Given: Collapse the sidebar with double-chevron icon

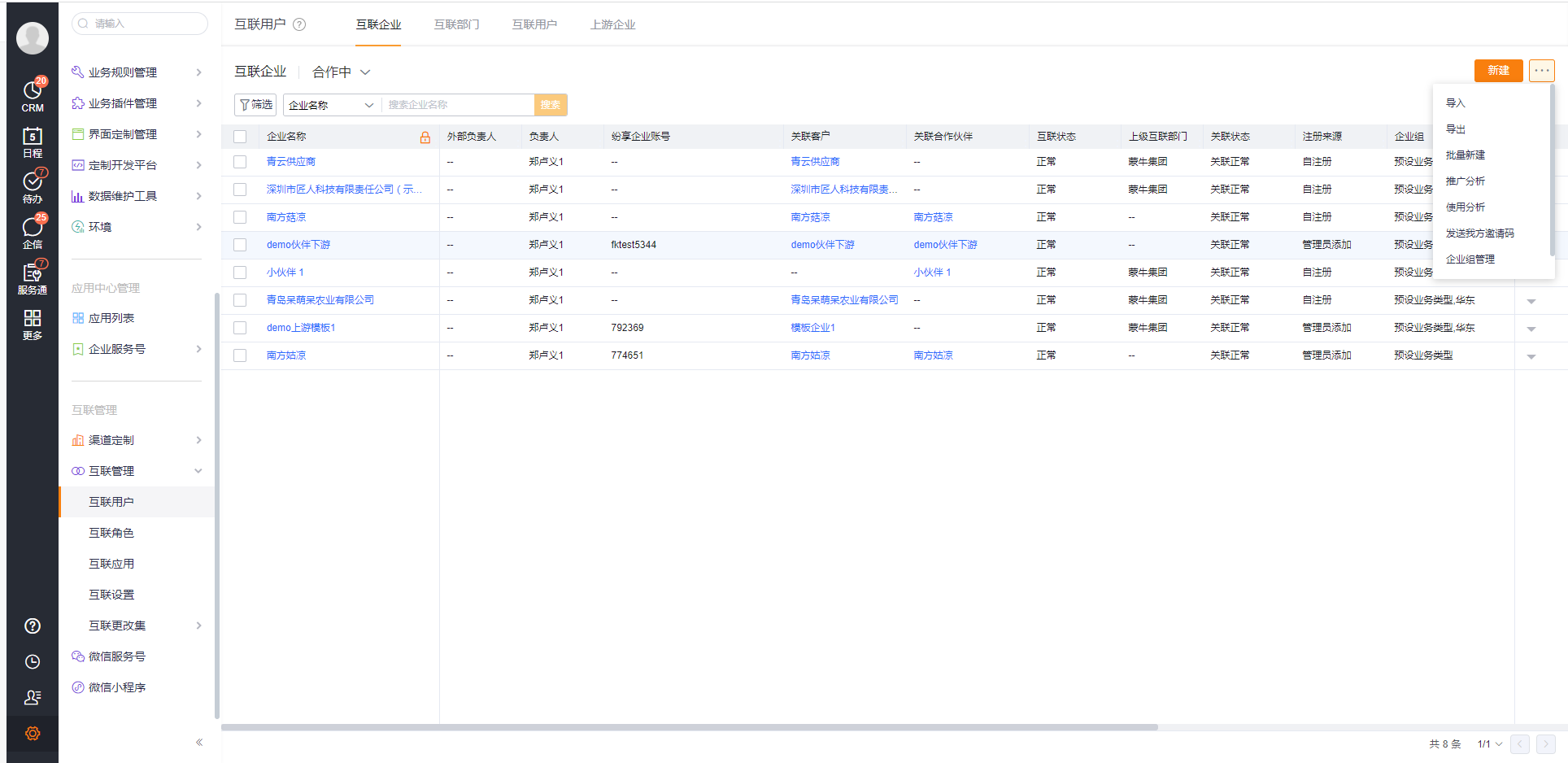Looking at the screenshot, I should 199,742.
